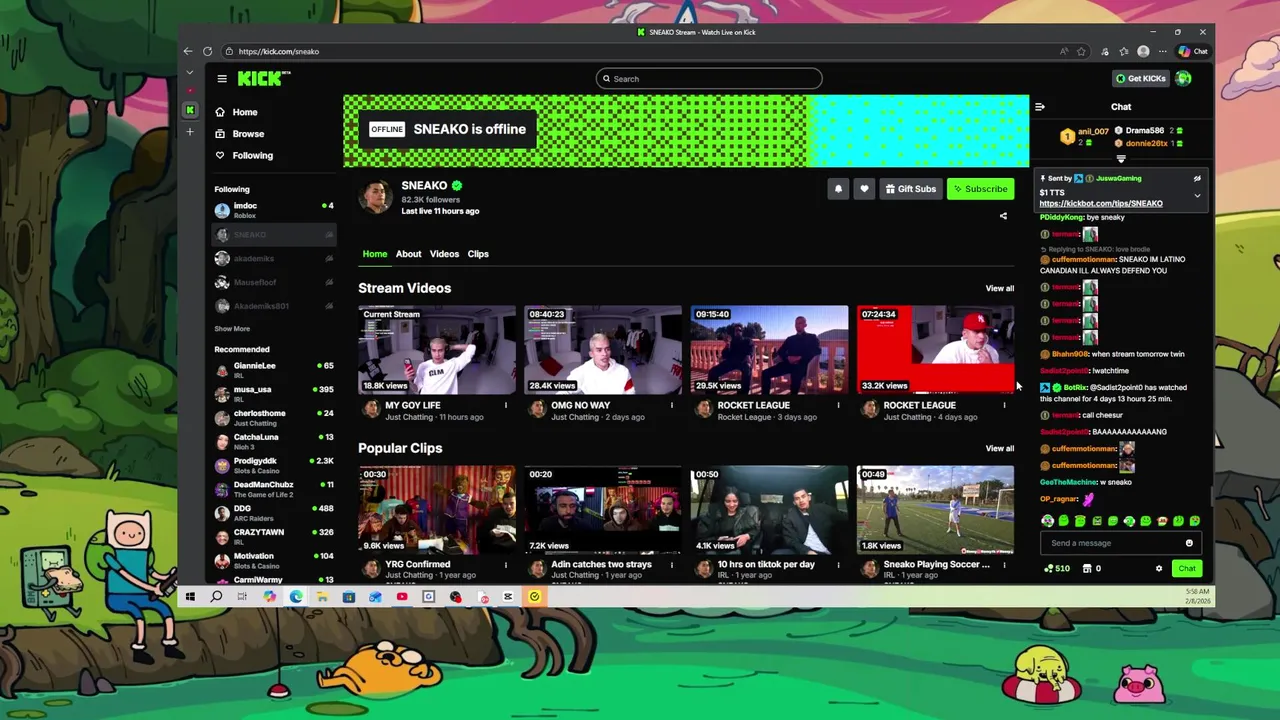Open GiannieLee recommended channel
The height and width of the screenshot is (720, 1280).
tap(274, 370)
